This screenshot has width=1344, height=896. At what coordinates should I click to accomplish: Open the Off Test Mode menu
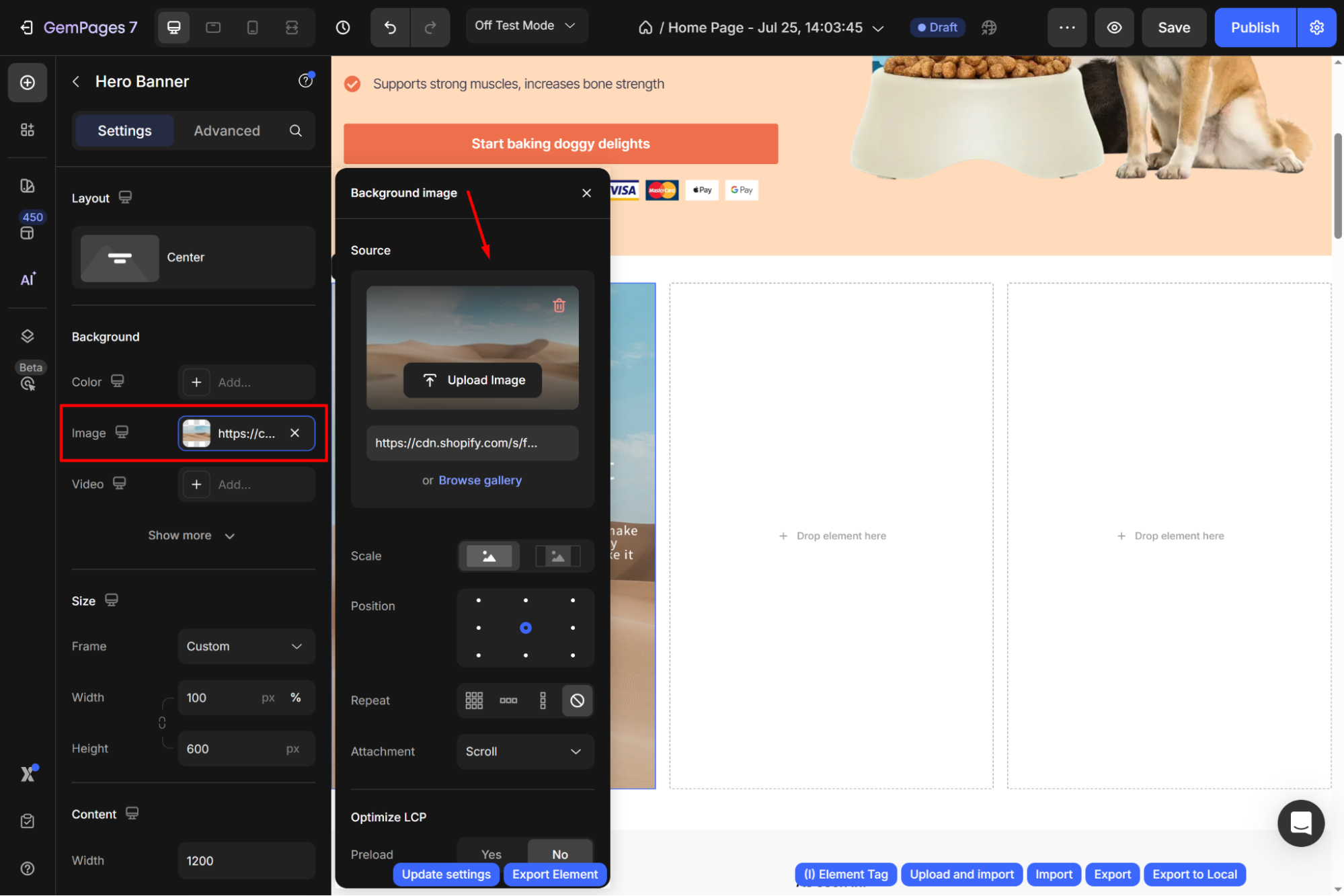[526, 26]
